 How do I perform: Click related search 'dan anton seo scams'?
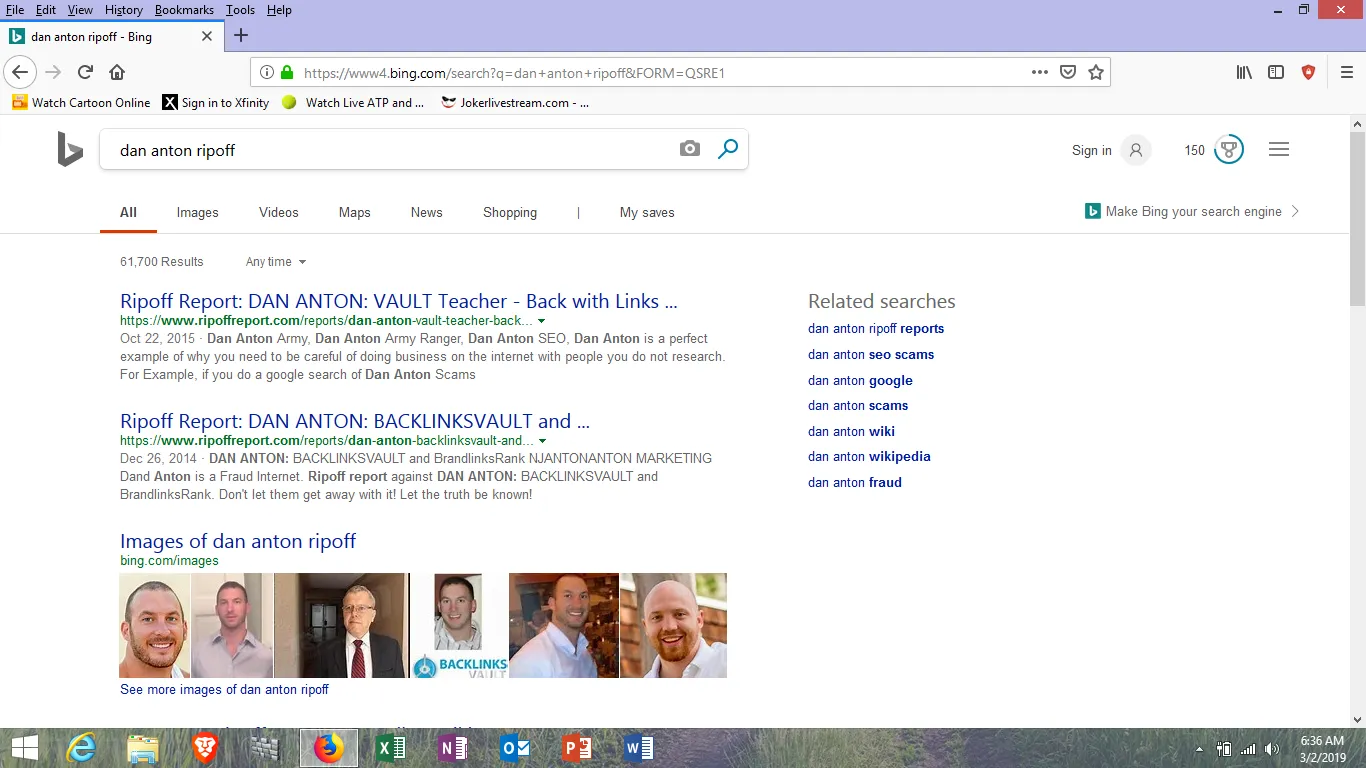click(871, 355)
